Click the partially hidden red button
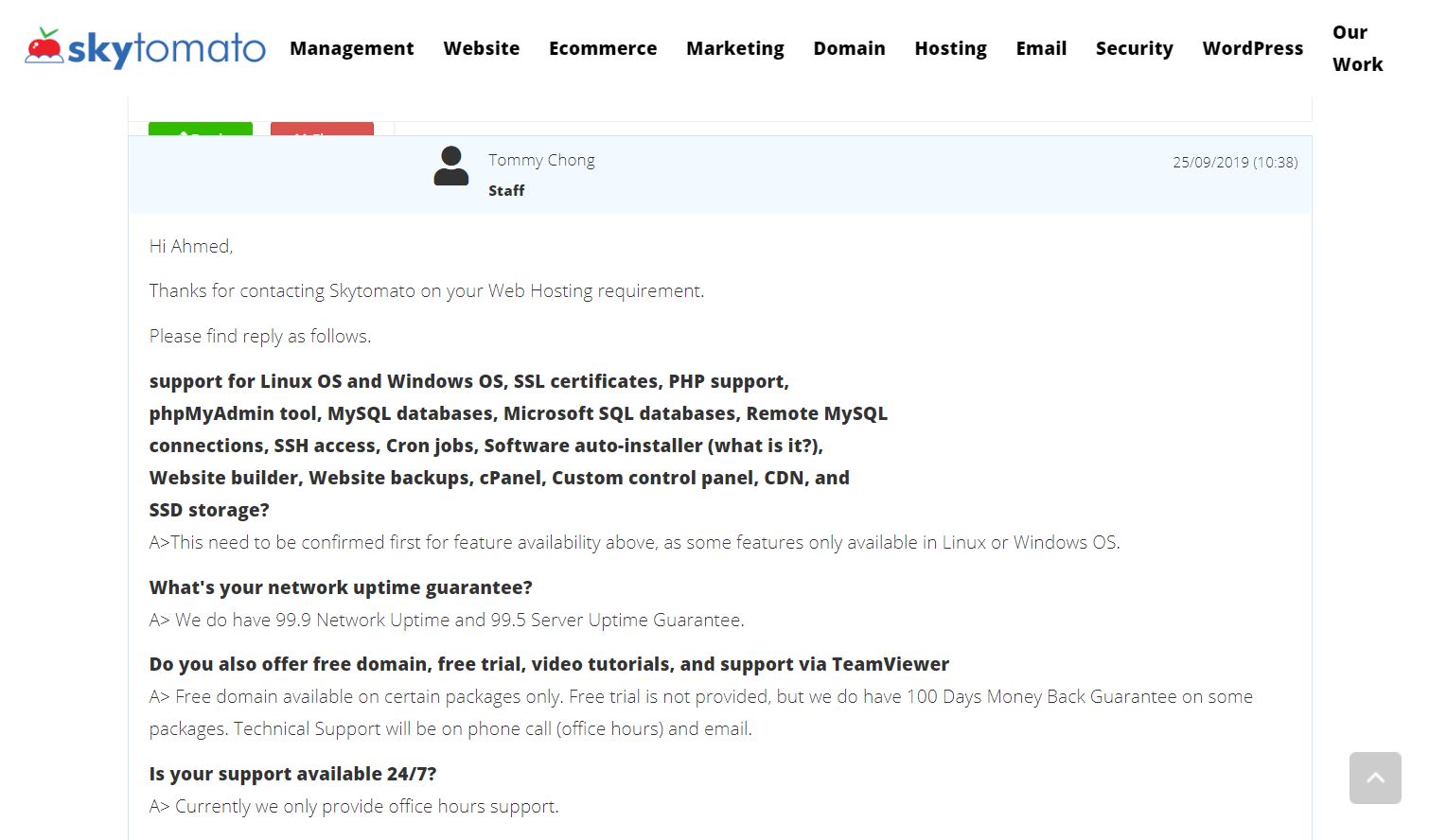This screenshot has width=1429, height=840. coord(322,129)
